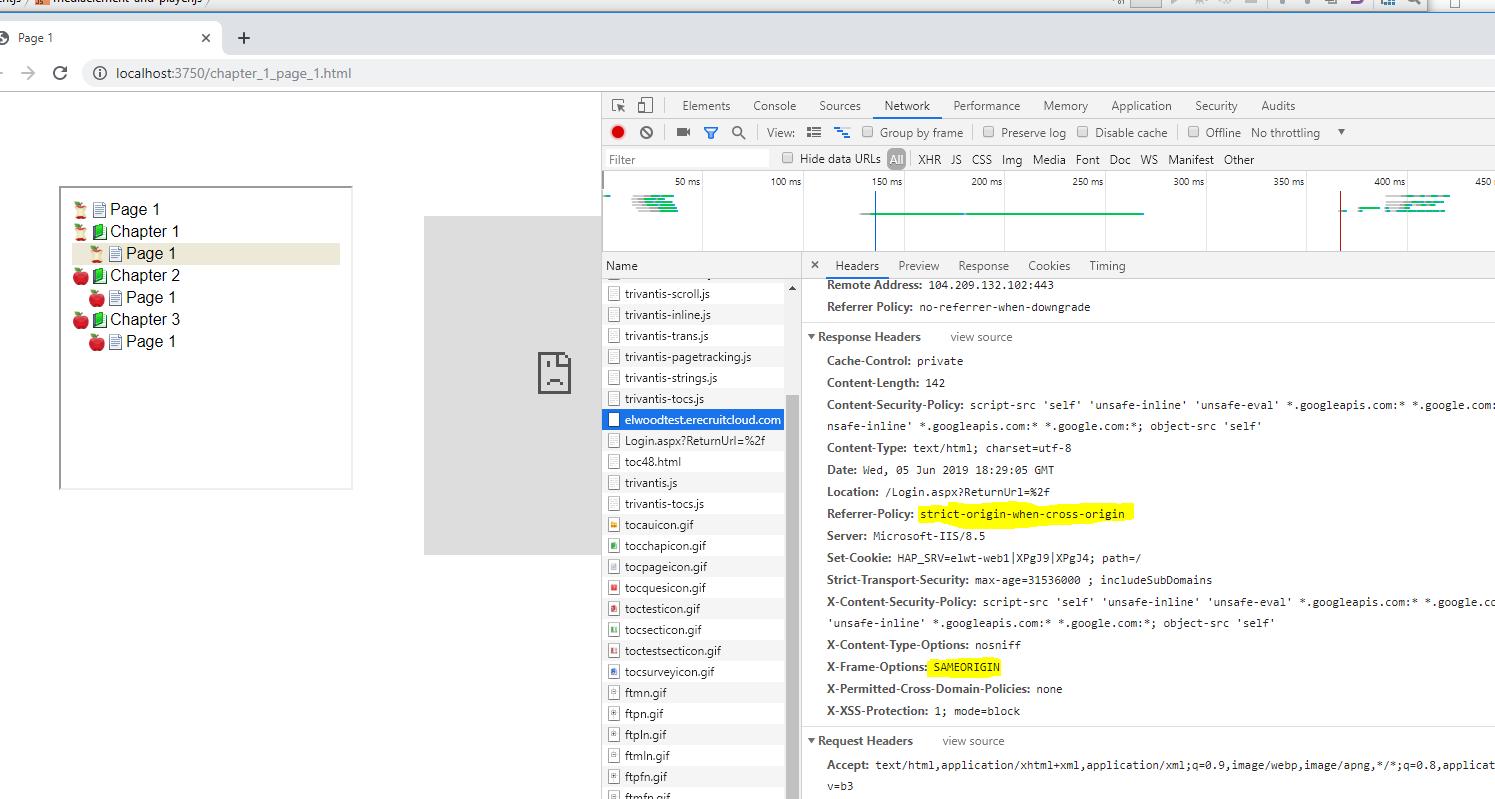Open Chapter 2 in the table of contents
This screenshot has width=1495, height=799.
pyautogui.click(x=145, y=276)
